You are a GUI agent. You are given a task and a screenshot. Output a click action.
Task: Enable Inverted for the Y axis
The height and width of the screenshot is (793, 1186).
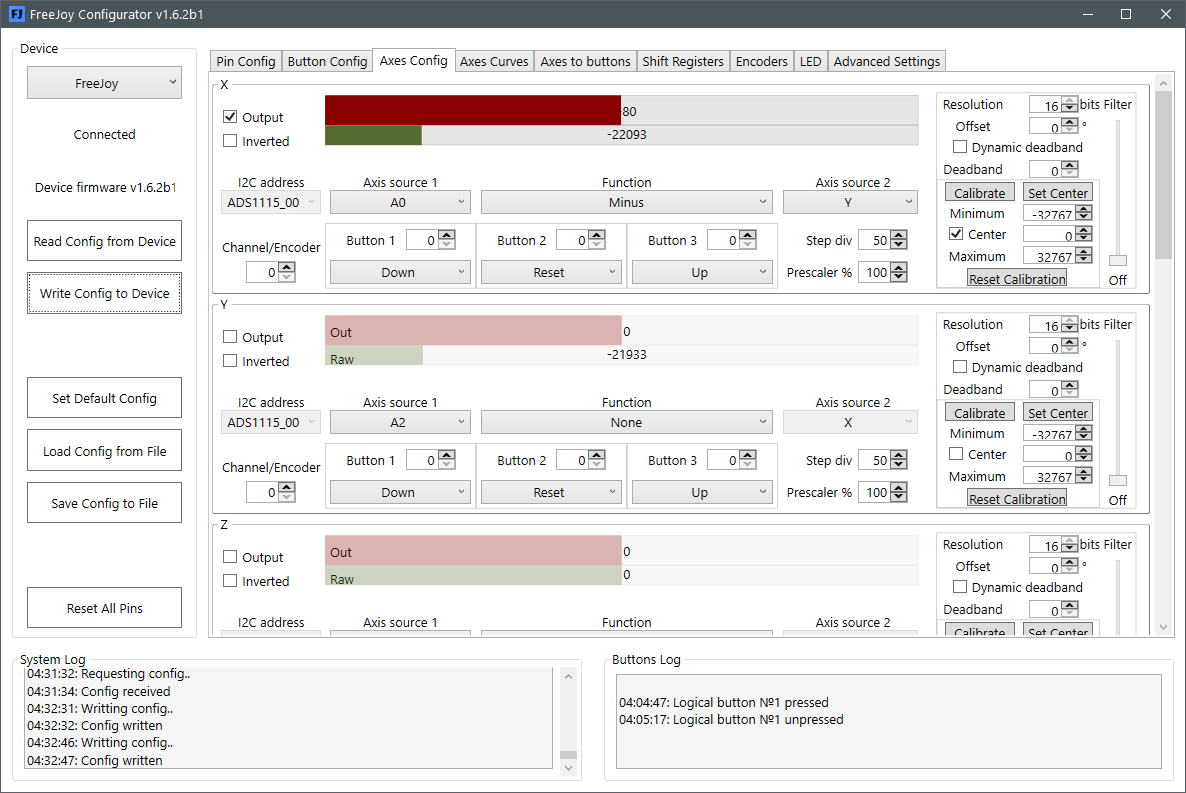point(230,361)
